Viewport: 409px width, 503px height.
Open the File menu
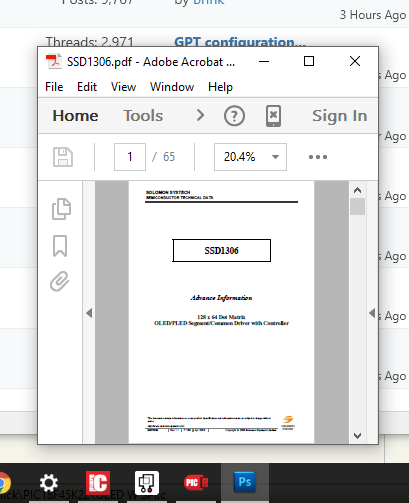tap(54, 87)
